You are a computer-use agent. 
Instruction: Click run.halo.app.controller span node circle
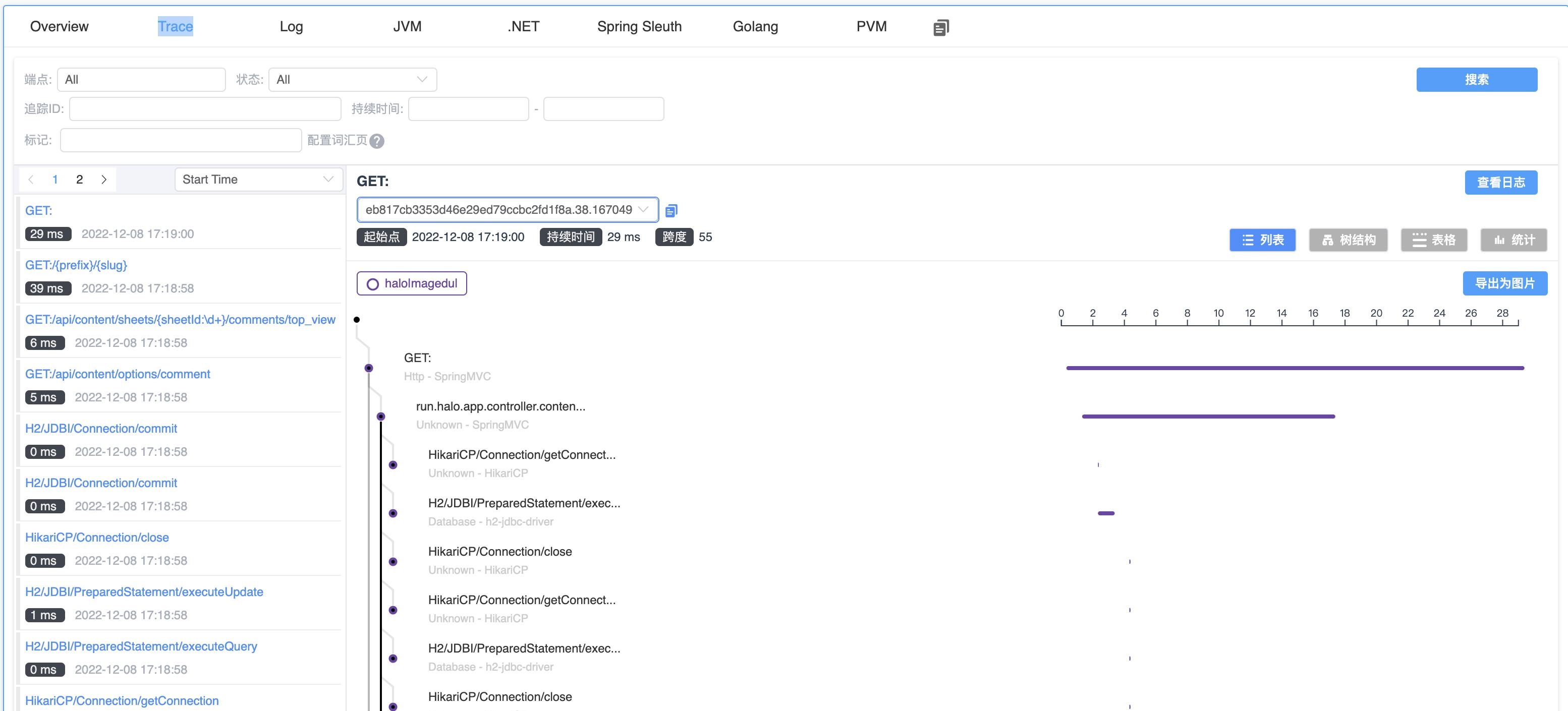click(x=380, y=417)
